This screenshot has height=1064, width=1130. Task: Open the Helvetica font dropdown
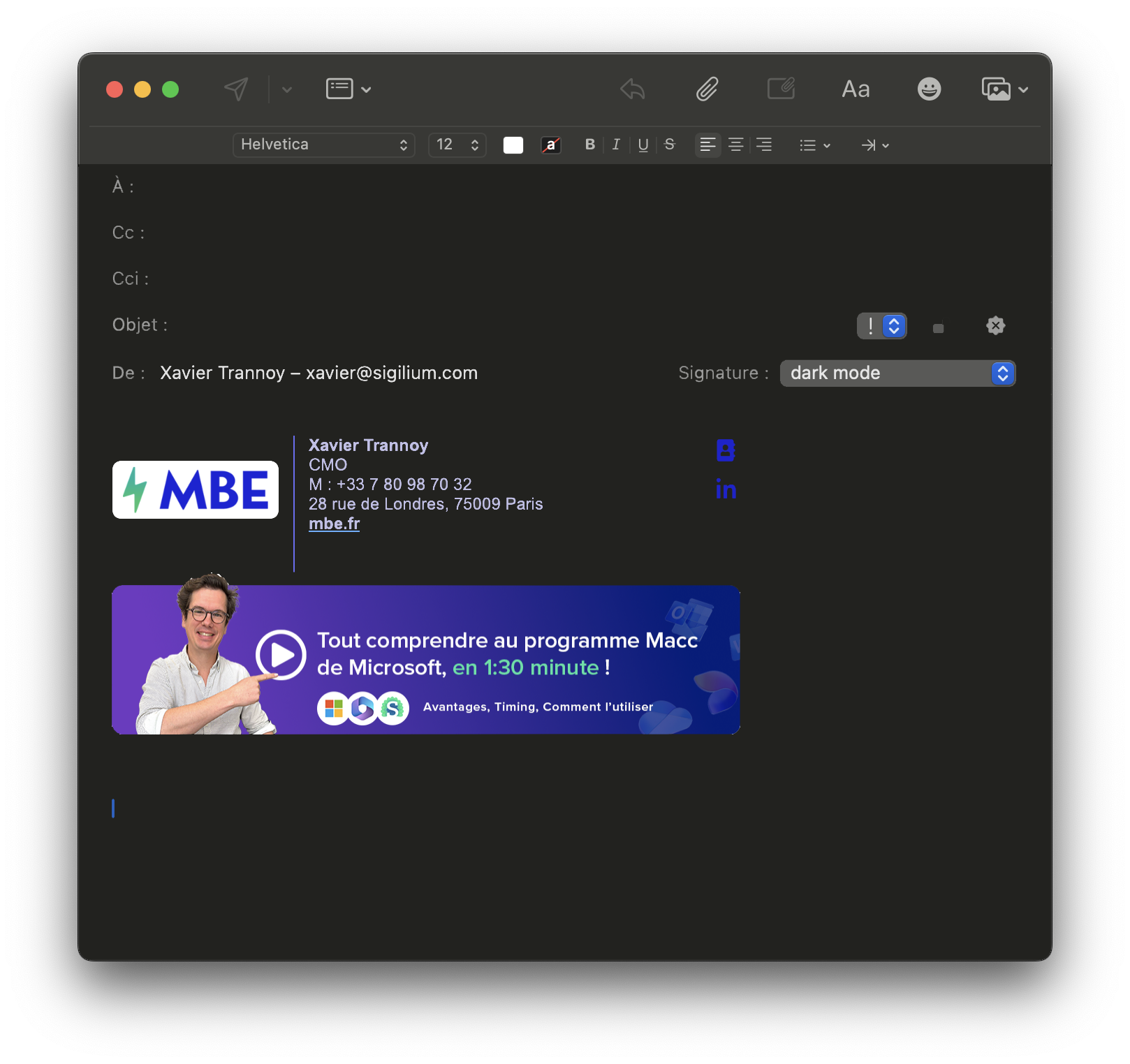click(x=324, y=145)
